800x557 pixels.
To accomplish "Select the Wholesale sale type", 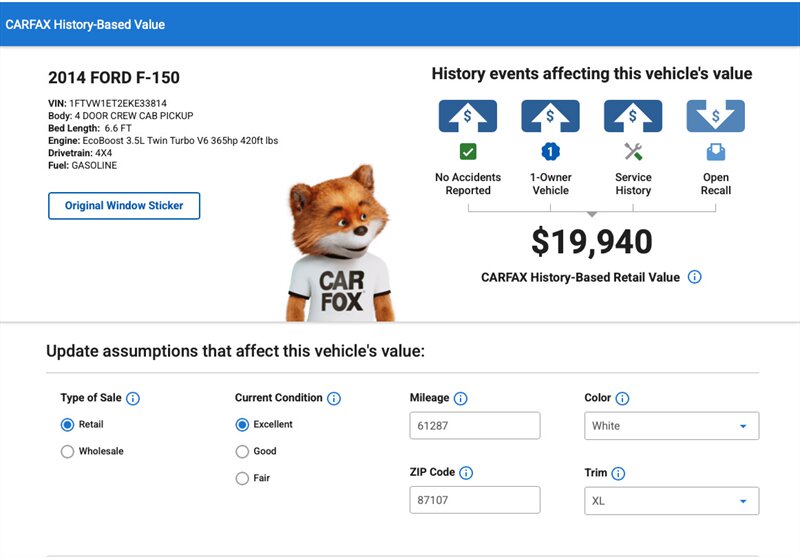I will pos(68,452).
